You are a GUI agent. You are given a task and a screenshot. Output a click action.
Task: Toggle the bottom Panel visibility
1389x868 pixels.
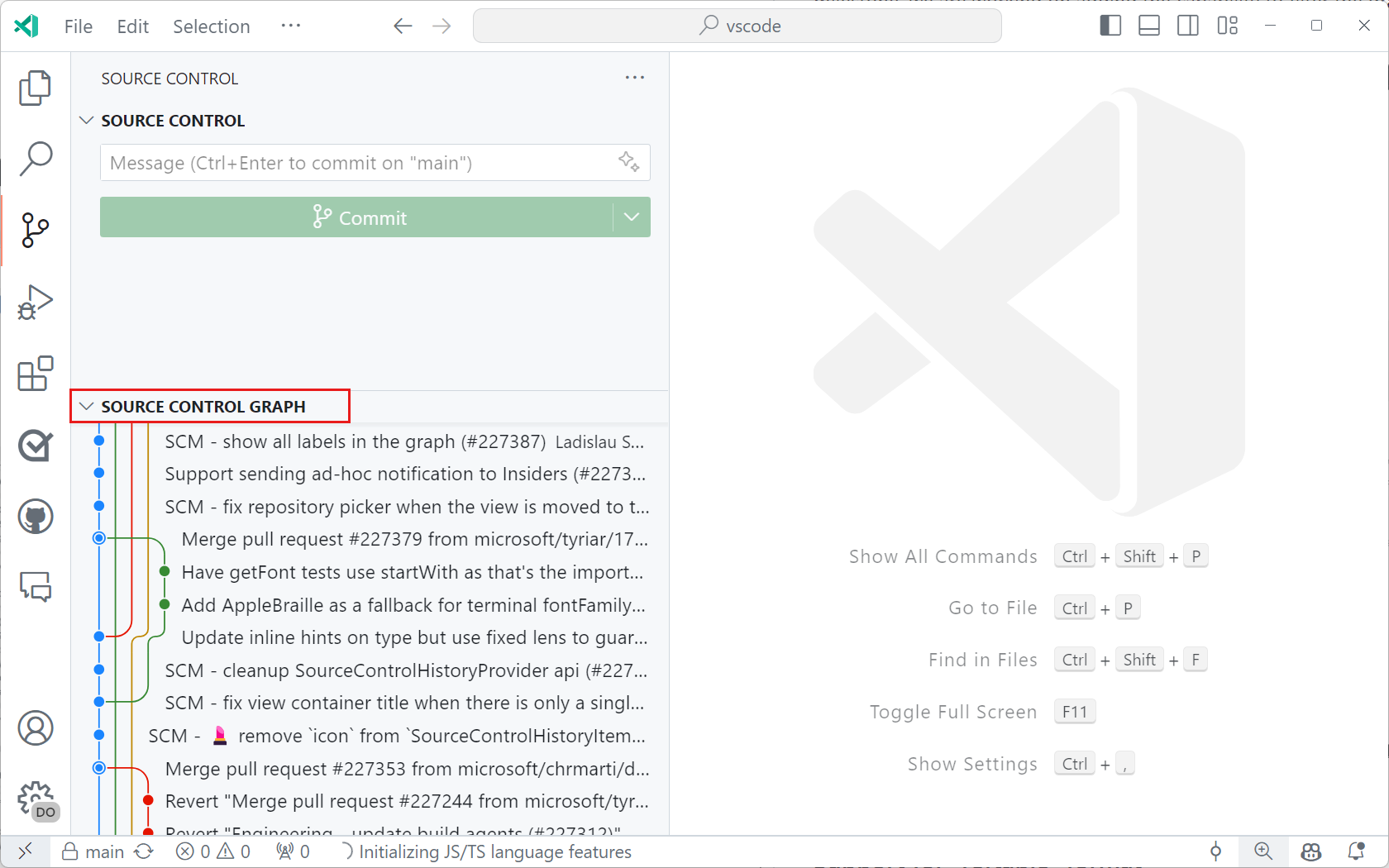point(1148,26)
